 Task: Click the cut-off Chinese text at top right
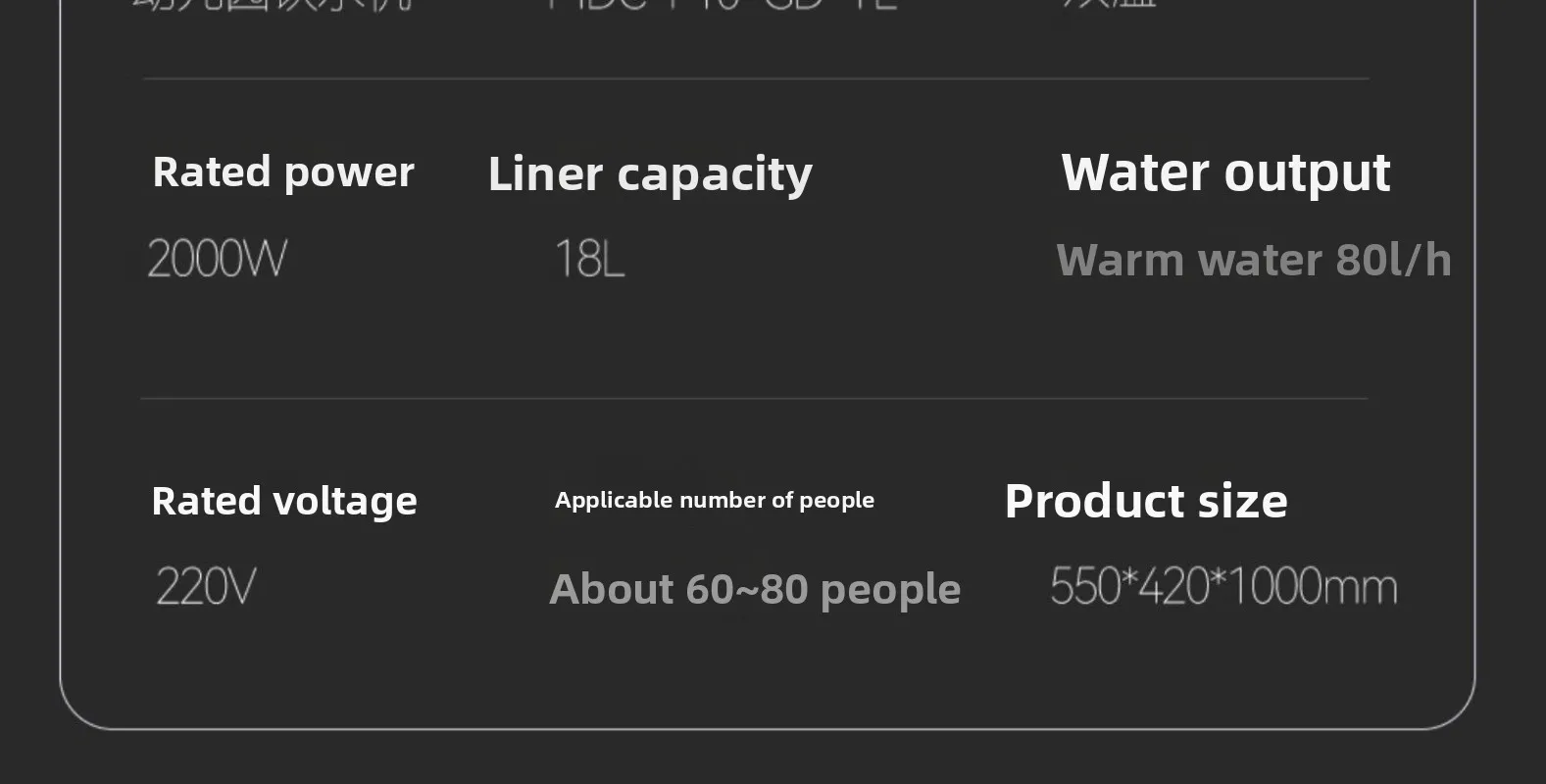1108,3
